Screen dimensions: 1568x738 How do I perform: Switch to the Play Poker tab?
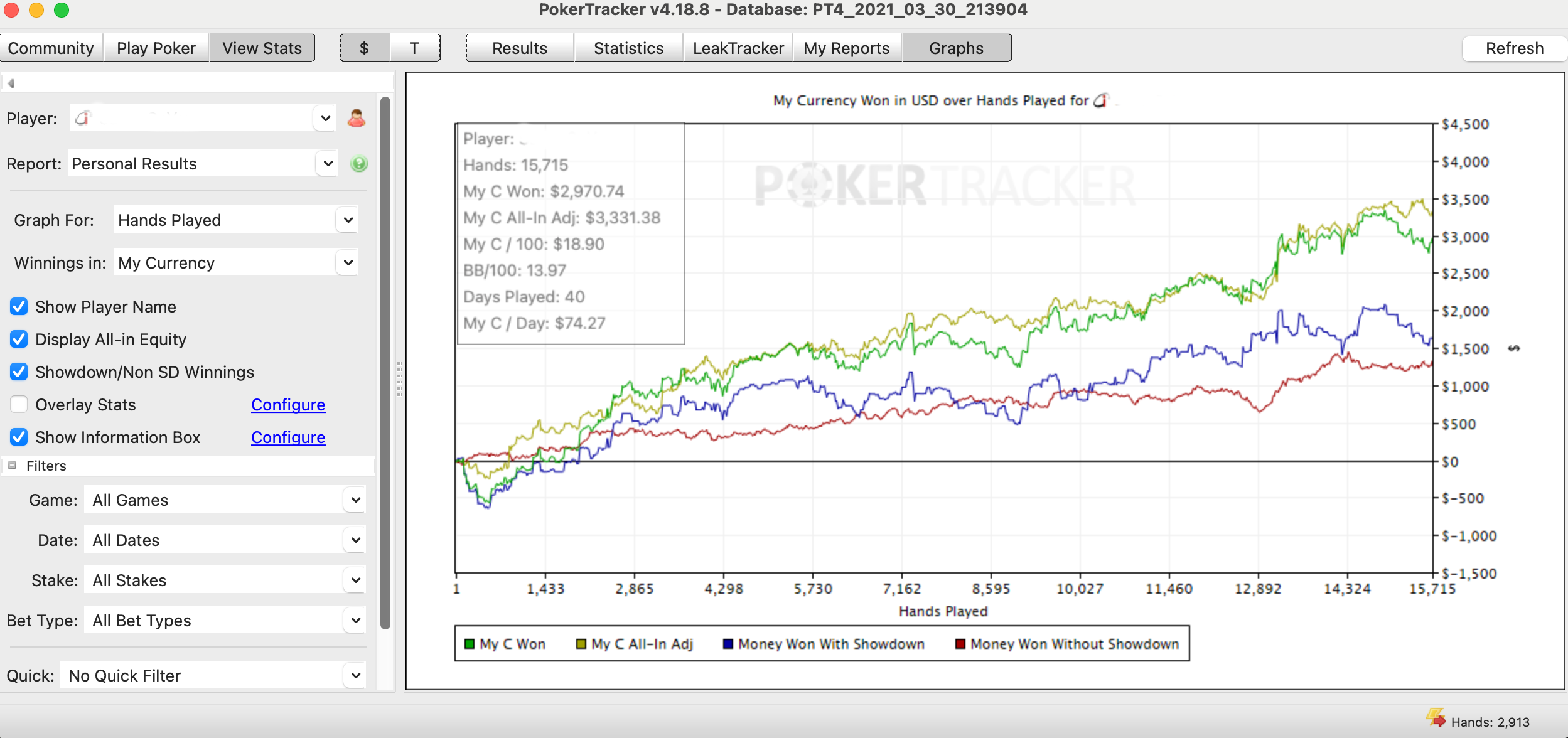tap(156, 48)
